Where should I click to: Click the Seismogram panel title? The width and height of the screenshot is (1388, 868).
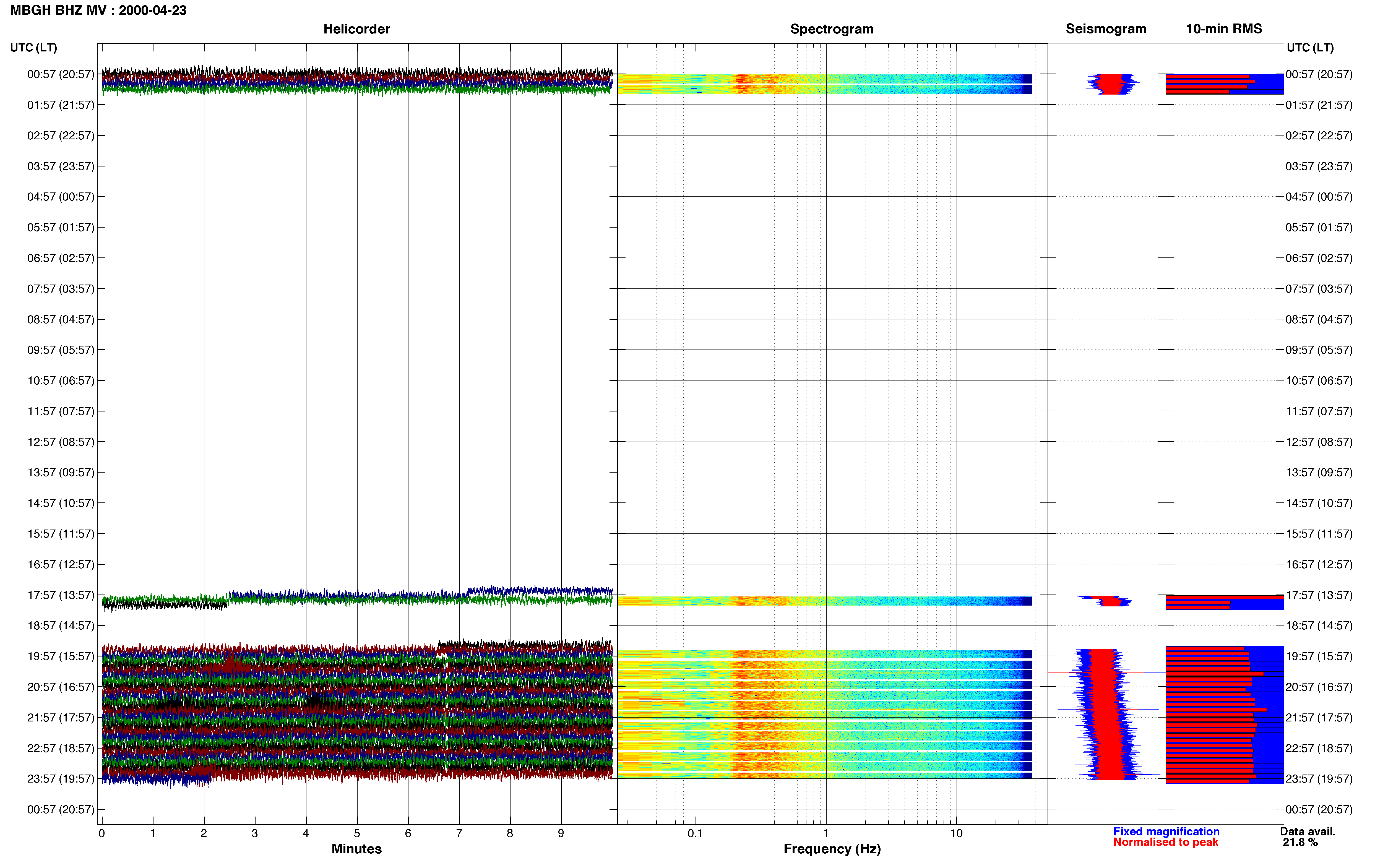click(x=1106, y=29)
